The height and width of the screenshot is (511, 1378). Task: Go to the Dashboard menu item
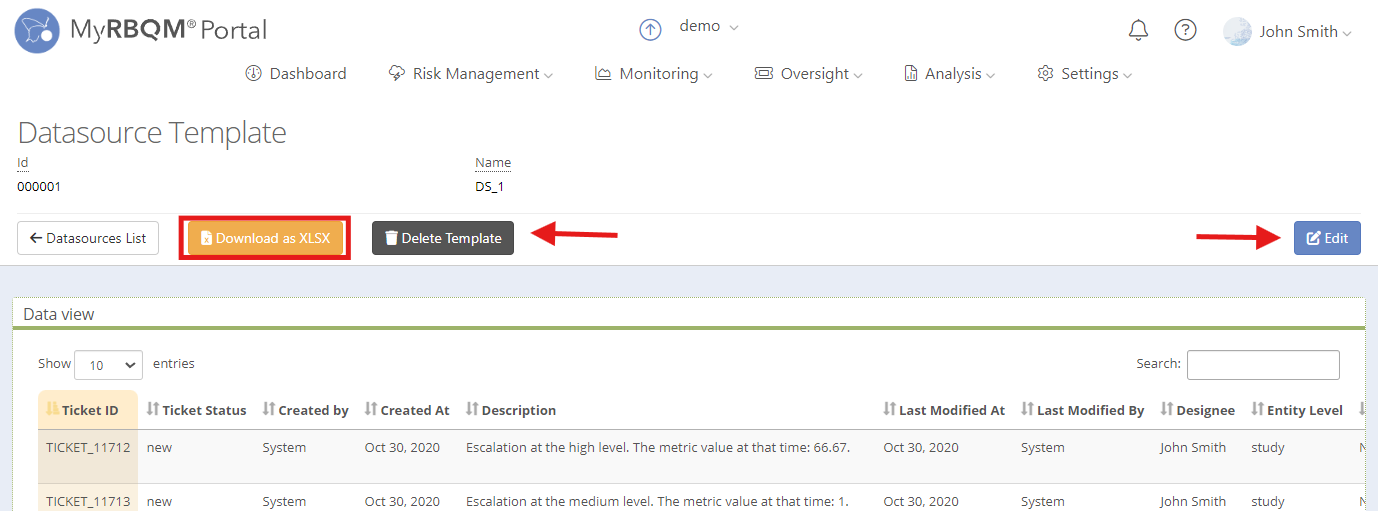(296, 74)
